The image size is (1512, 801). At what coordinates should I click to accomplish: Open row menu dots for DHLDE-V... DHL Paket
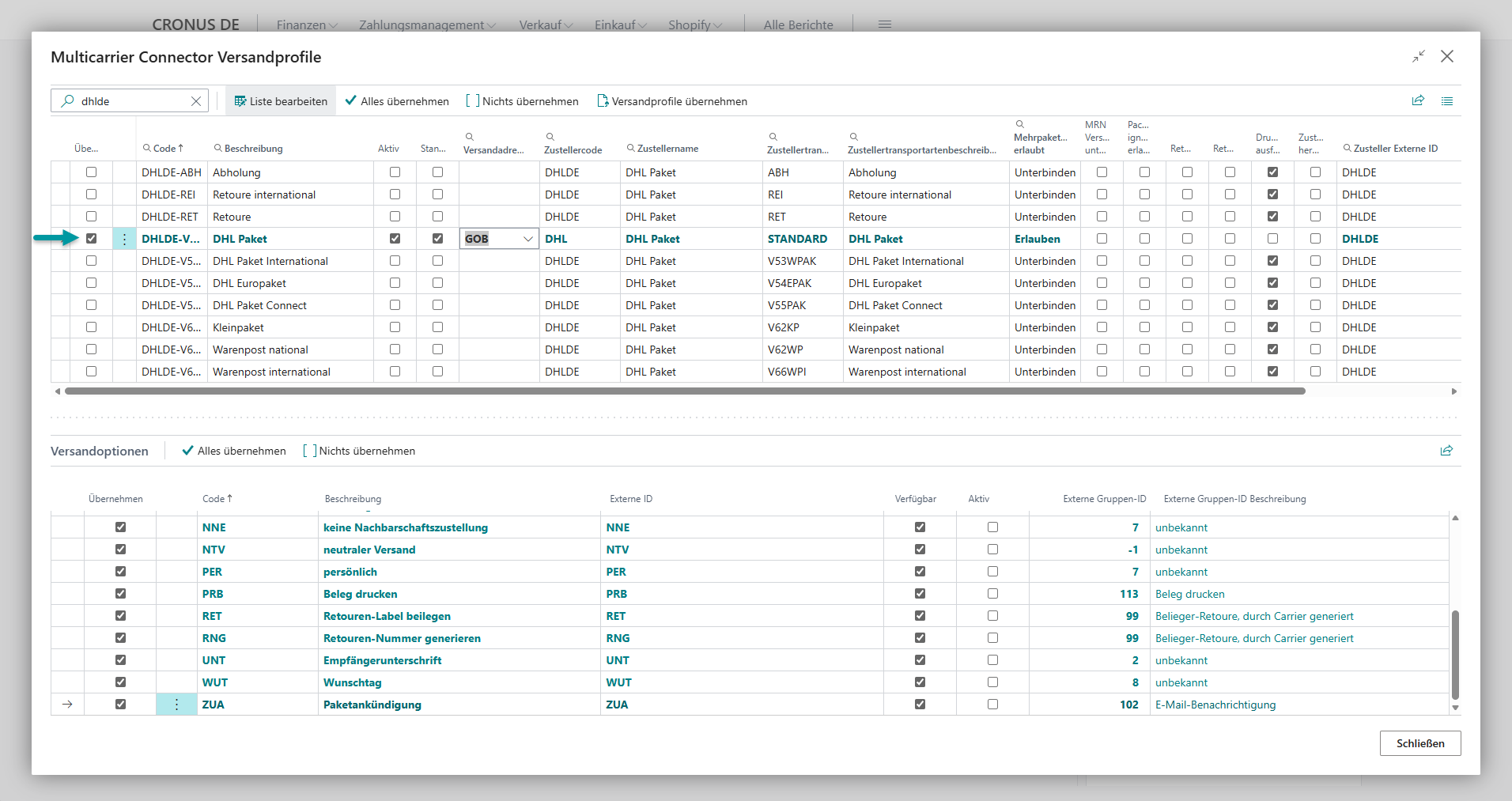click(x=124, y=239)
